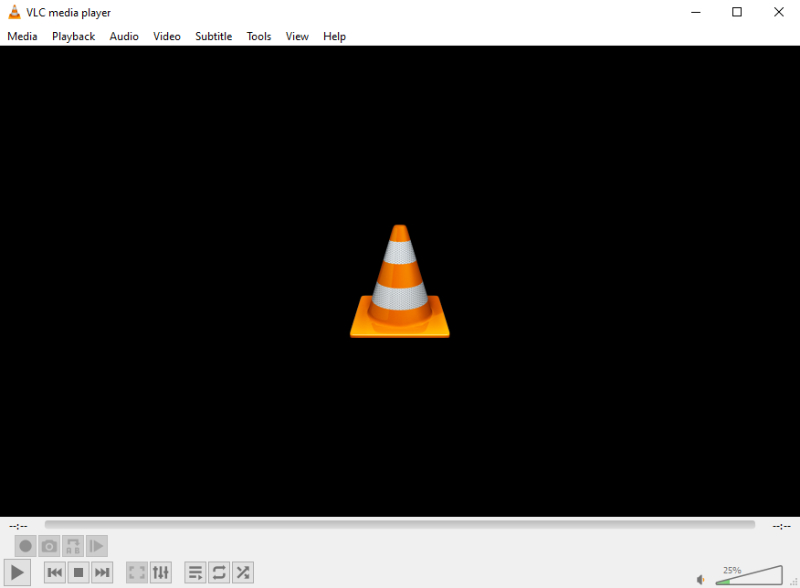800x588 pixels.
Task: Open the Media menu
Action: [x=22, y=36]
